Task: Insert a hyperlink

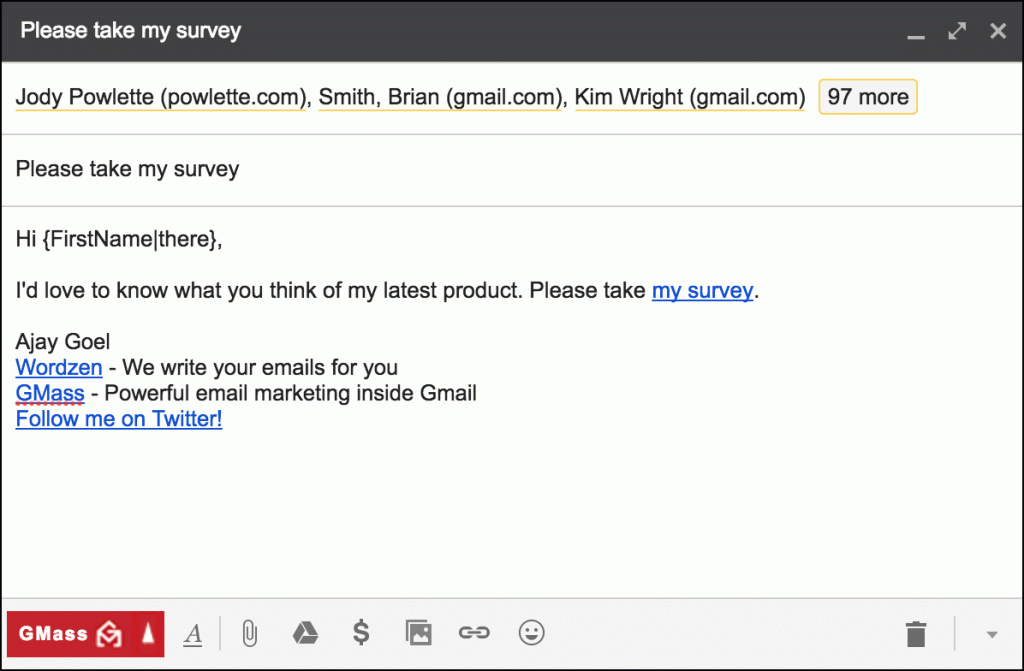Action: [x=474, y=633]
